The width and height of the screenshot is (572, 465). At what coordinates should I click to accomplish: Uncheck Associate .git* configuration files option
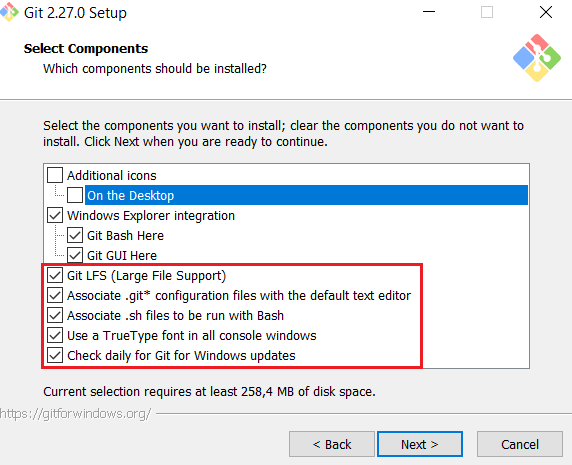[x=55, y=295]
